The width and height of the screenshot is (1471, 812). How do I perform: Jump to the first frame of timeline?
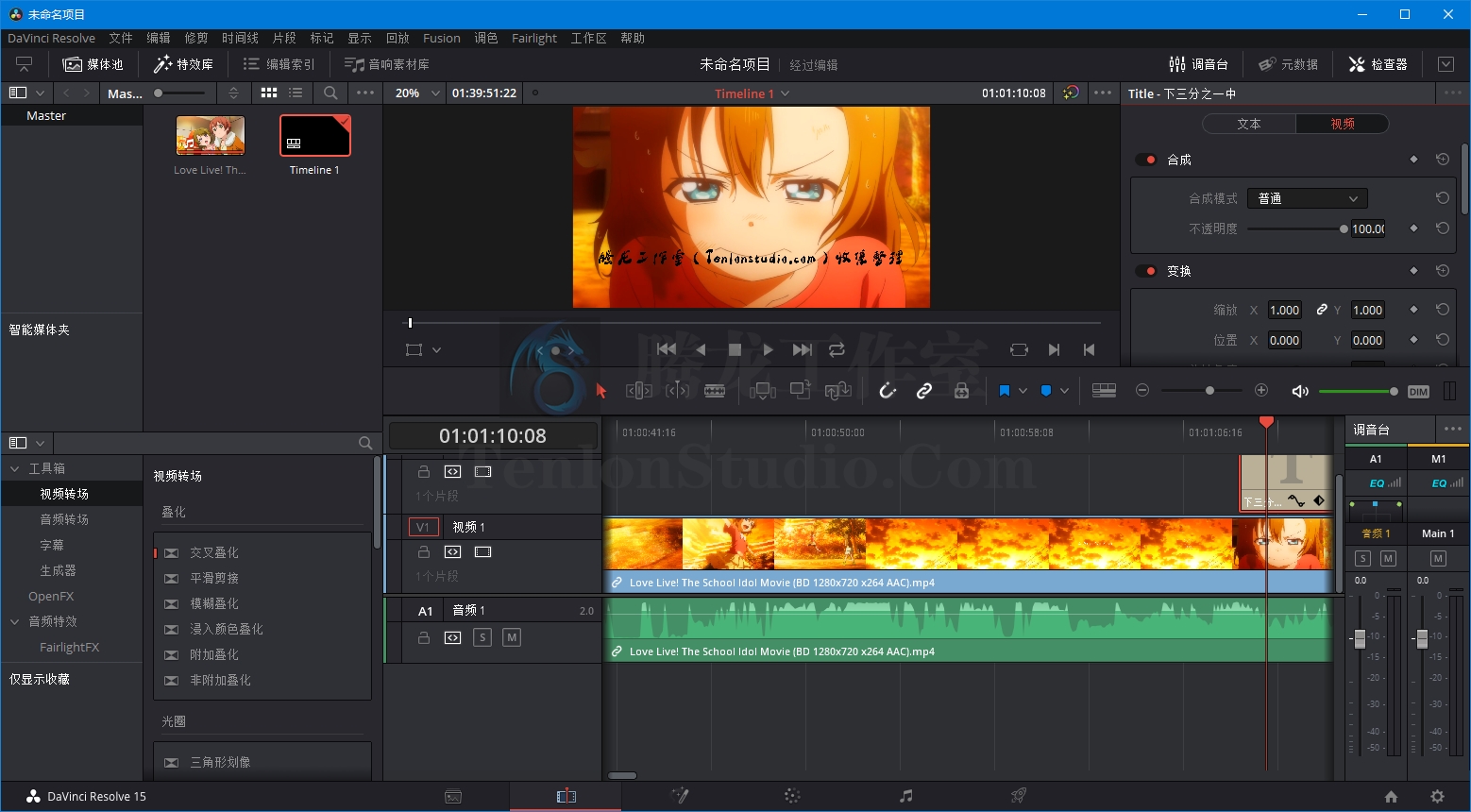pyautogui.click(x=666, y=349)
